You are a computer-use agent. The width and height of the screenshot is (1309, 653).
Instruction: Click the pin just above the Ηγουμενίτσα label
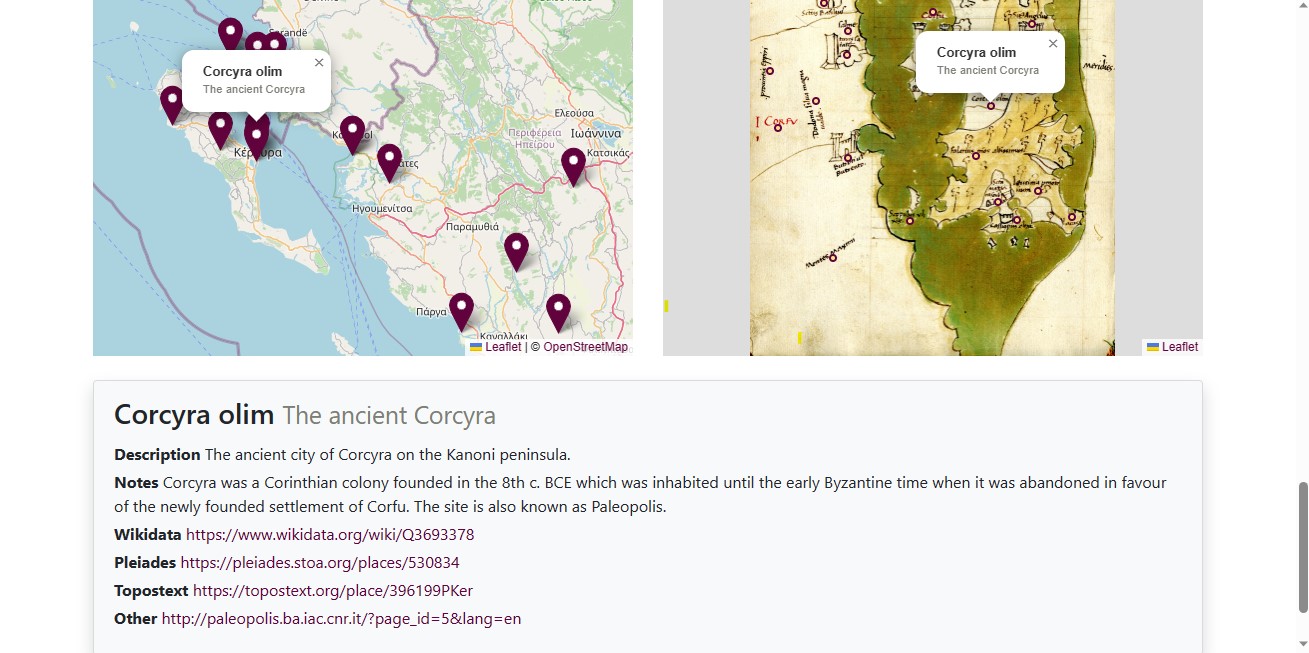pyautogui.click(x=389, y=161)
